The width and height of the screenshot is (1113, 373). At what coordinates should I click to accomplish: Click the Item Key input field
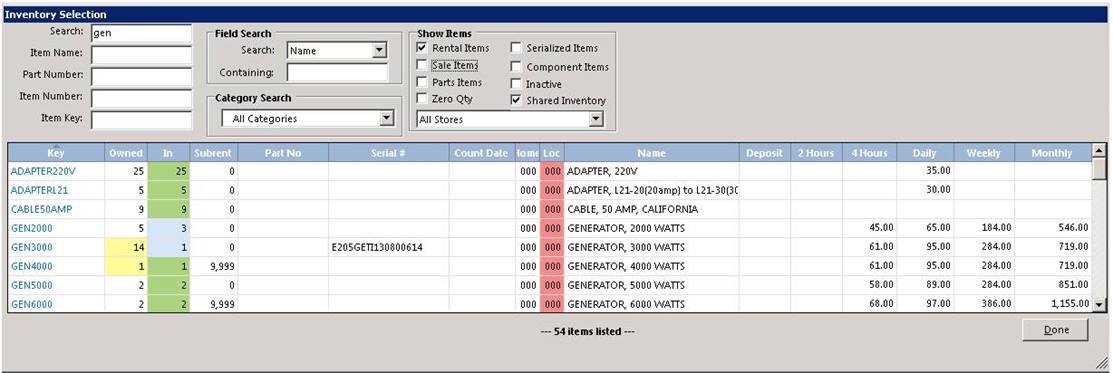coord(141,119)
